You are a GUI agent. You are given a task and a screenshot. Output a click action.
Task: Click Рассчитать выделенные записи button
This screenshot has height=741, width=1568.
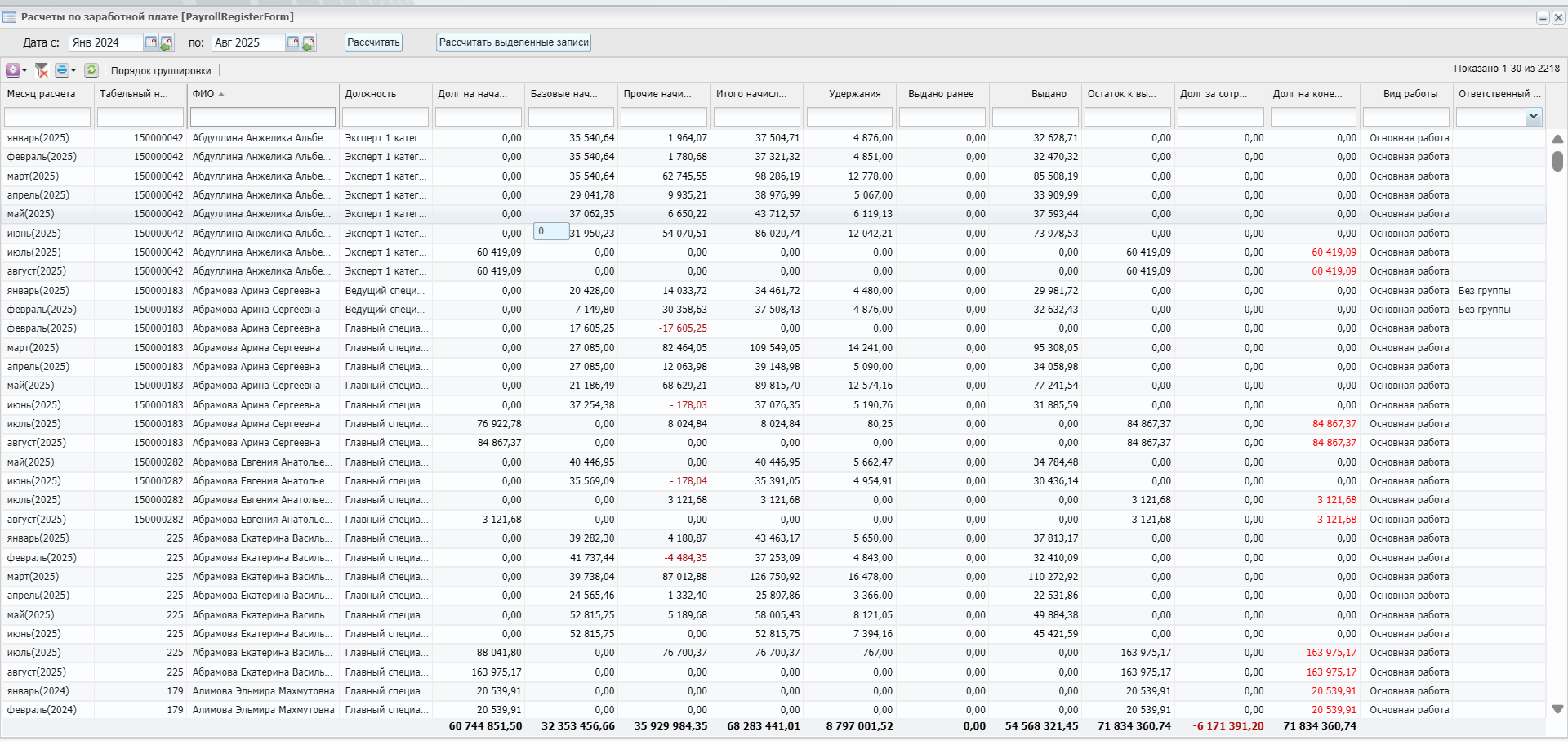tap(514, 42)
